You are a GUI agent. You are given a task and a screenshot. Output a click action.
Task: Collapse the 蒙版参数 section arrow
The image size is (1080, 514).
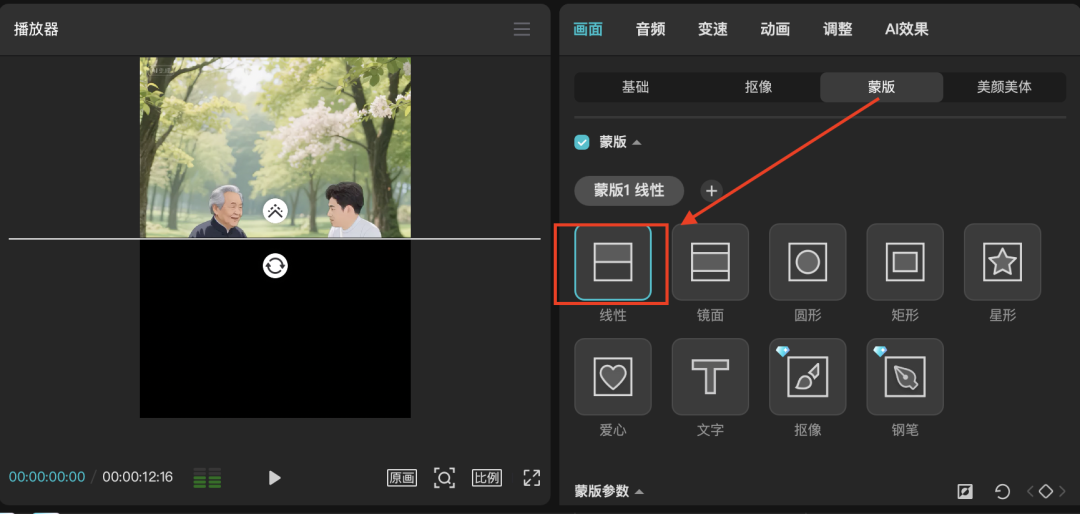639,492
